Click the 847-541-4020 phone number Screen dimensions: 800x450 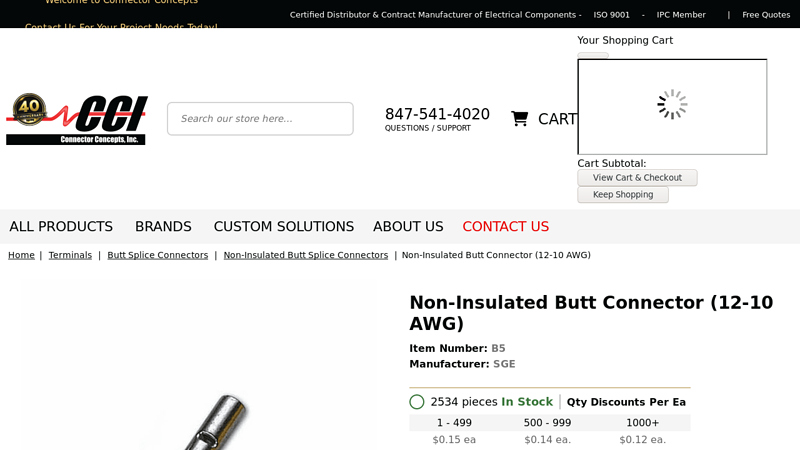click(437, 114)
